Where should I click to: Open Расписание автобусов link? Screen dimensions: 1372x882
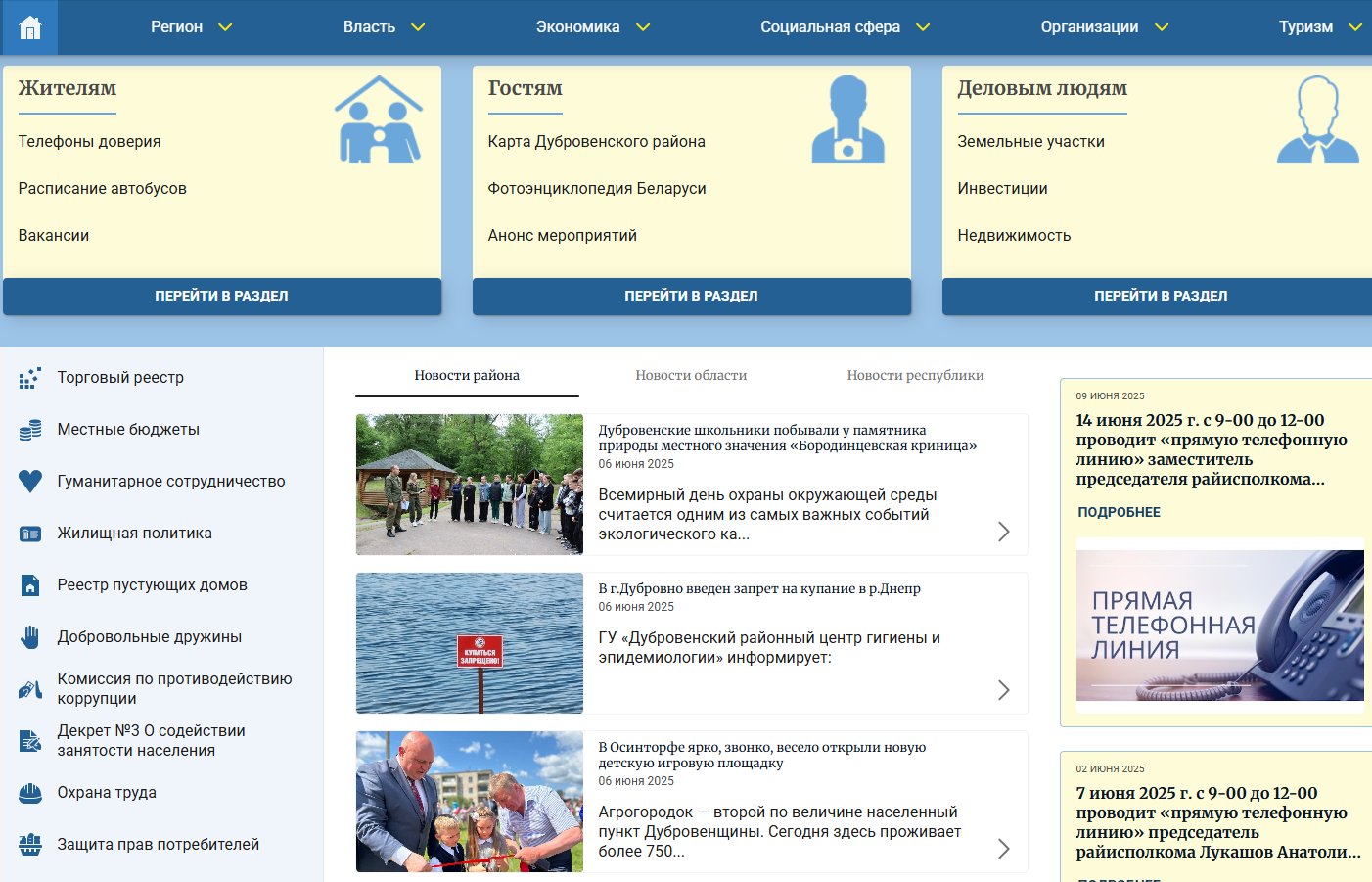pyautogui.click(x=102, y=189)
